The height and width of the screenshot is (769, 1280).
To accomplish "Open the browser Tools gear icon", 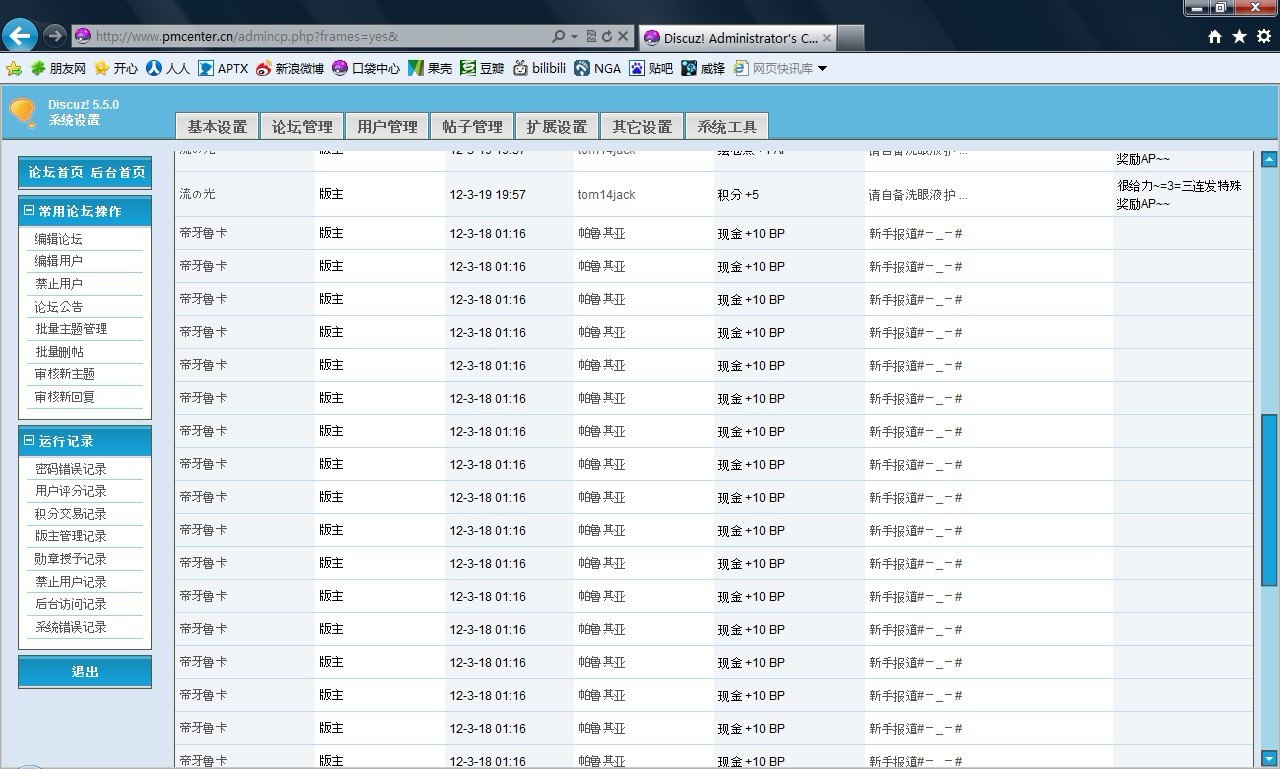I will (x=1264, y=36).
